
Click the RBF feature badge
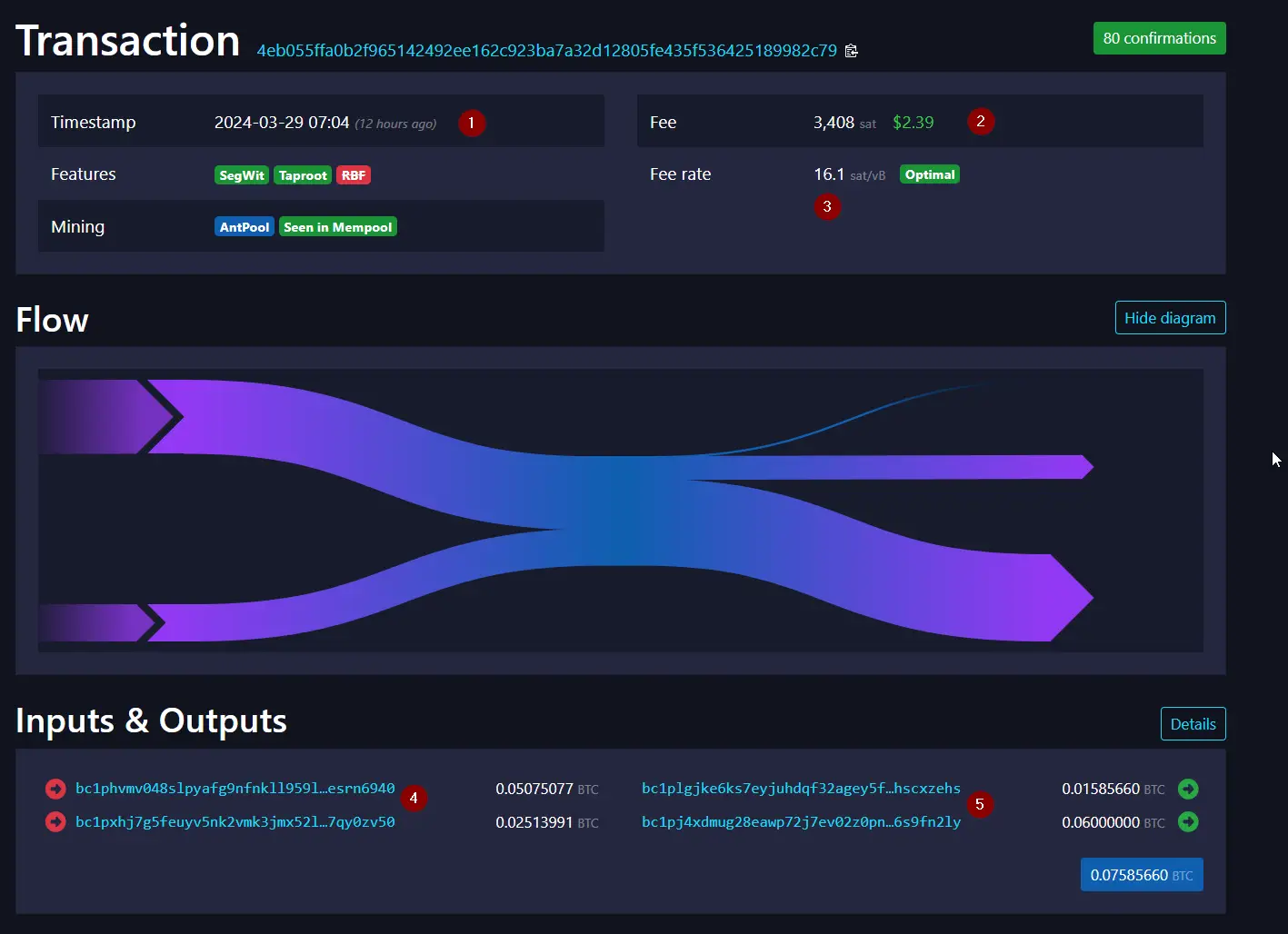(x=354, y=175)
